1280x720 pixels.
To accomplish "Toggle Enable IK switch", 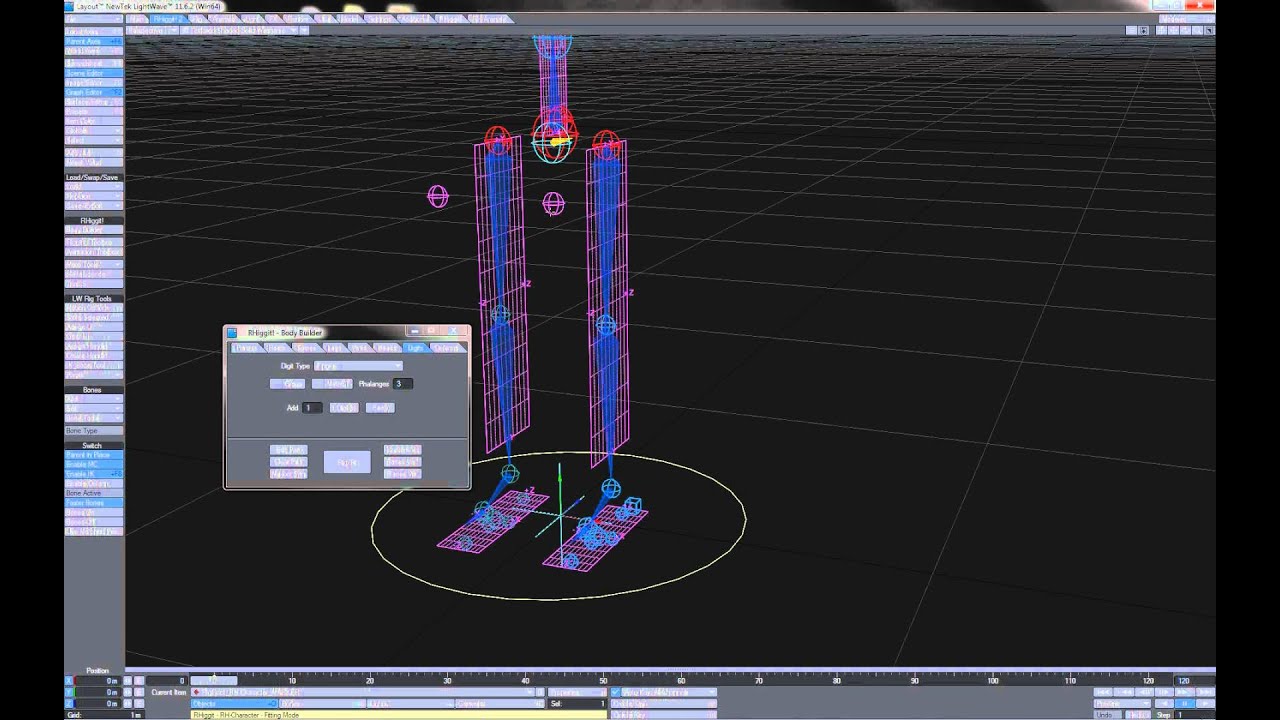I will click(x=94, y=474).
